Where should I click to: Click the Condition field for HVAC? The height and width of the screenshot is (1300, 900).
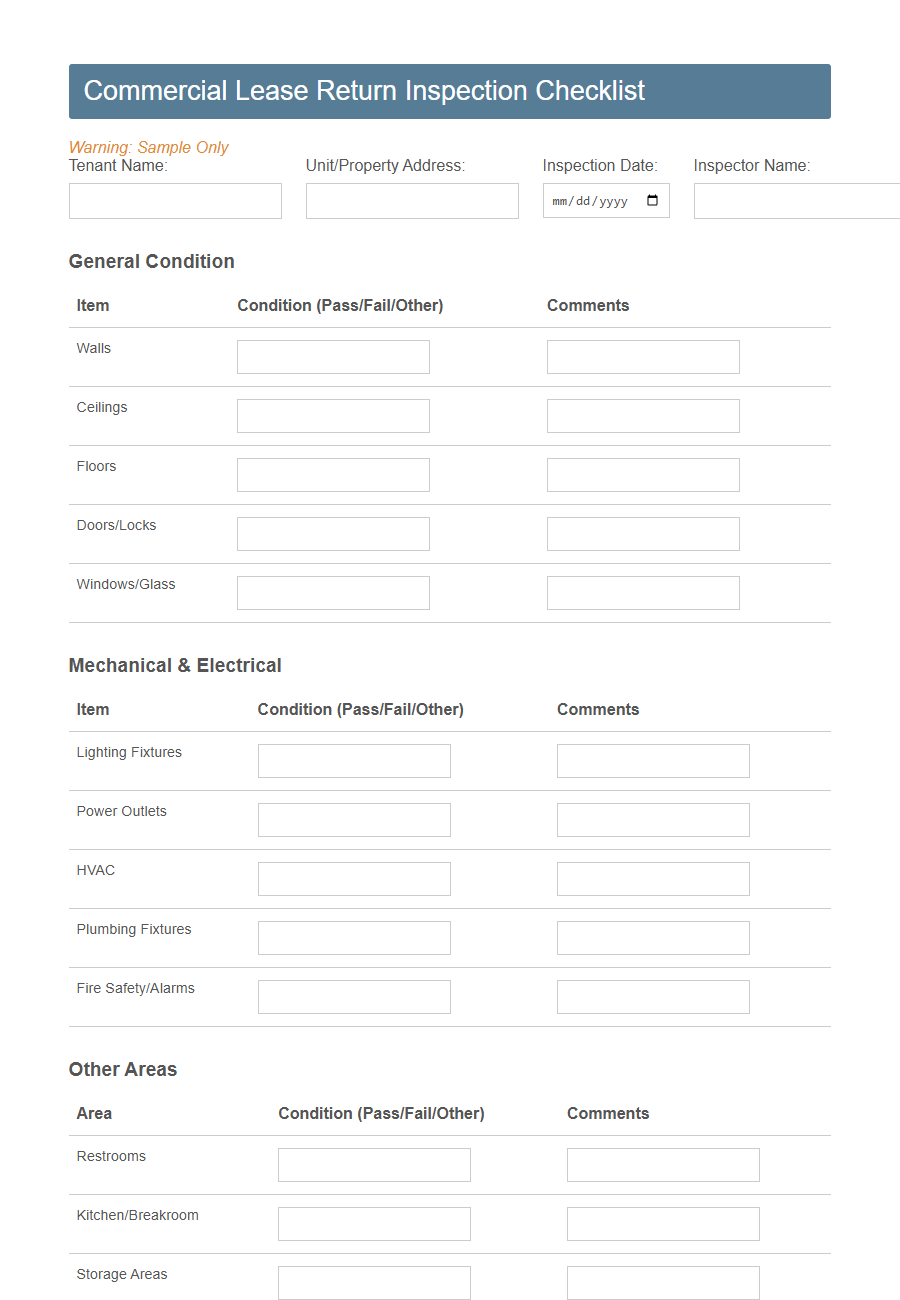click(x=354, y=878)
